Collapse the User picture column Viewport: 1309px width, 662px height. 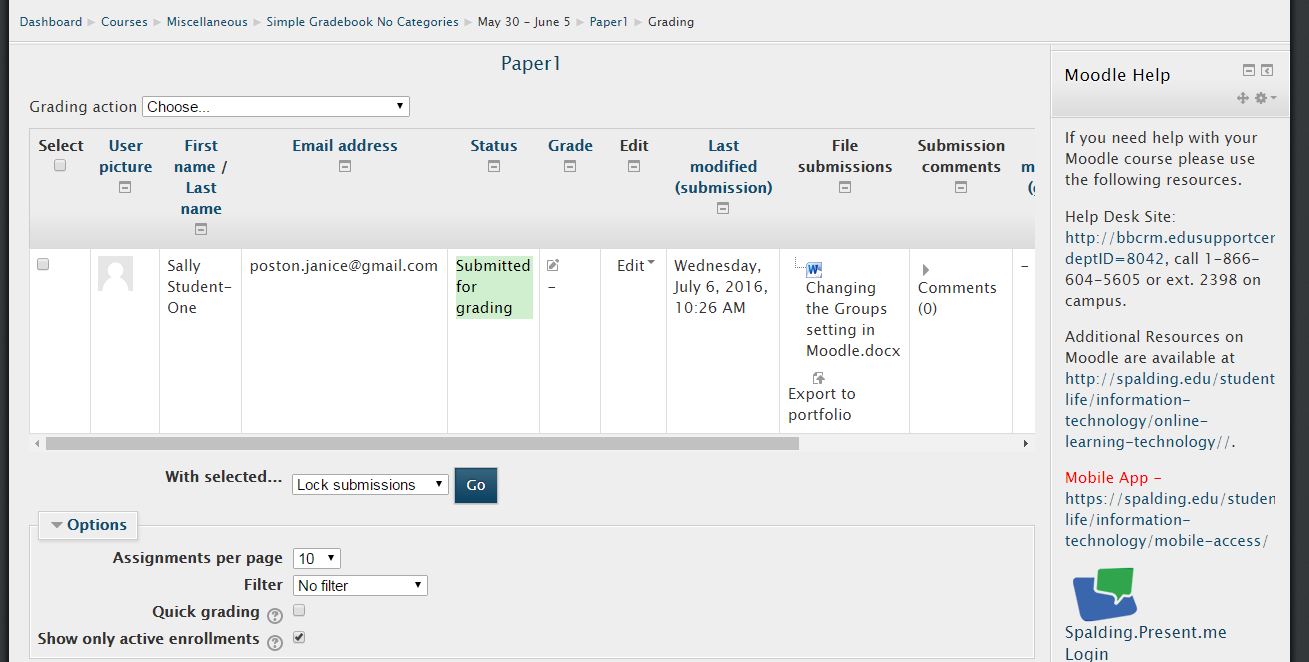(125, 187)
